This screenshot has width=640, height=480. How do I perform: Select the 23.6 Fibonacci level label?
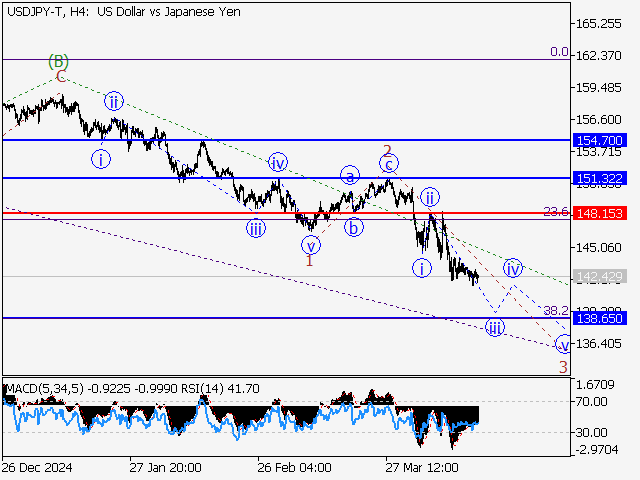click(555, 212)
